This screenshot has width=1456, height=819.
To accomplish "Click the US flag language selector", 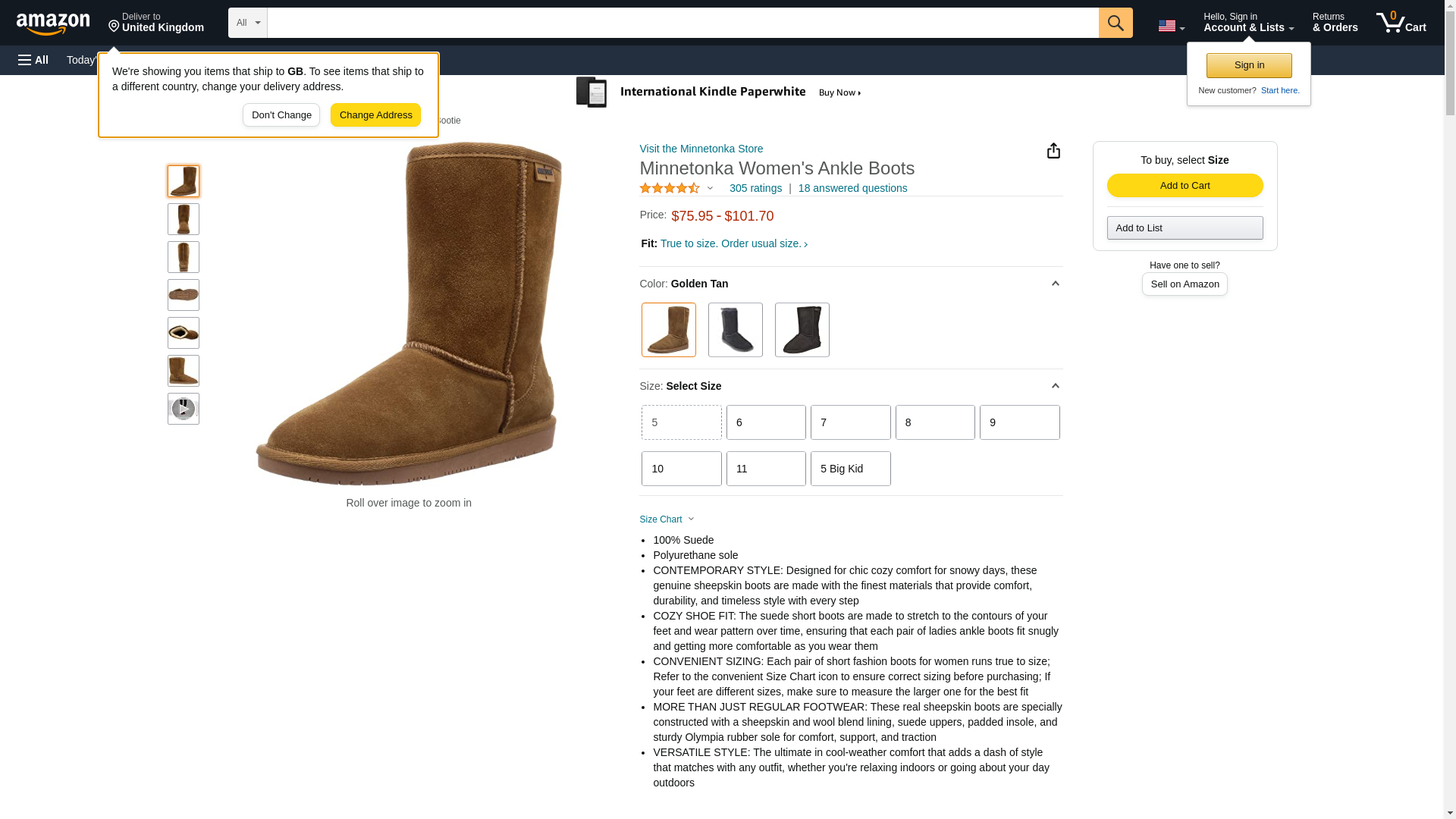I will [x=1170, y=26].
